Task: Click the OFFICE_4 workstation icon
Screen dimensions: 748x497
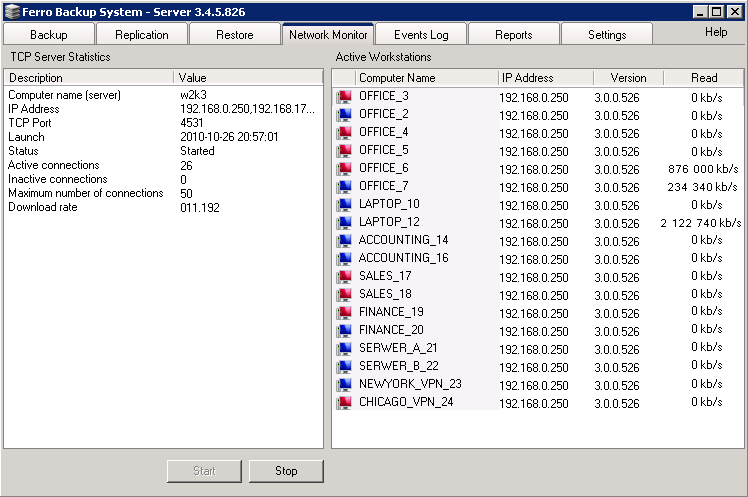Action: [344, 133]
